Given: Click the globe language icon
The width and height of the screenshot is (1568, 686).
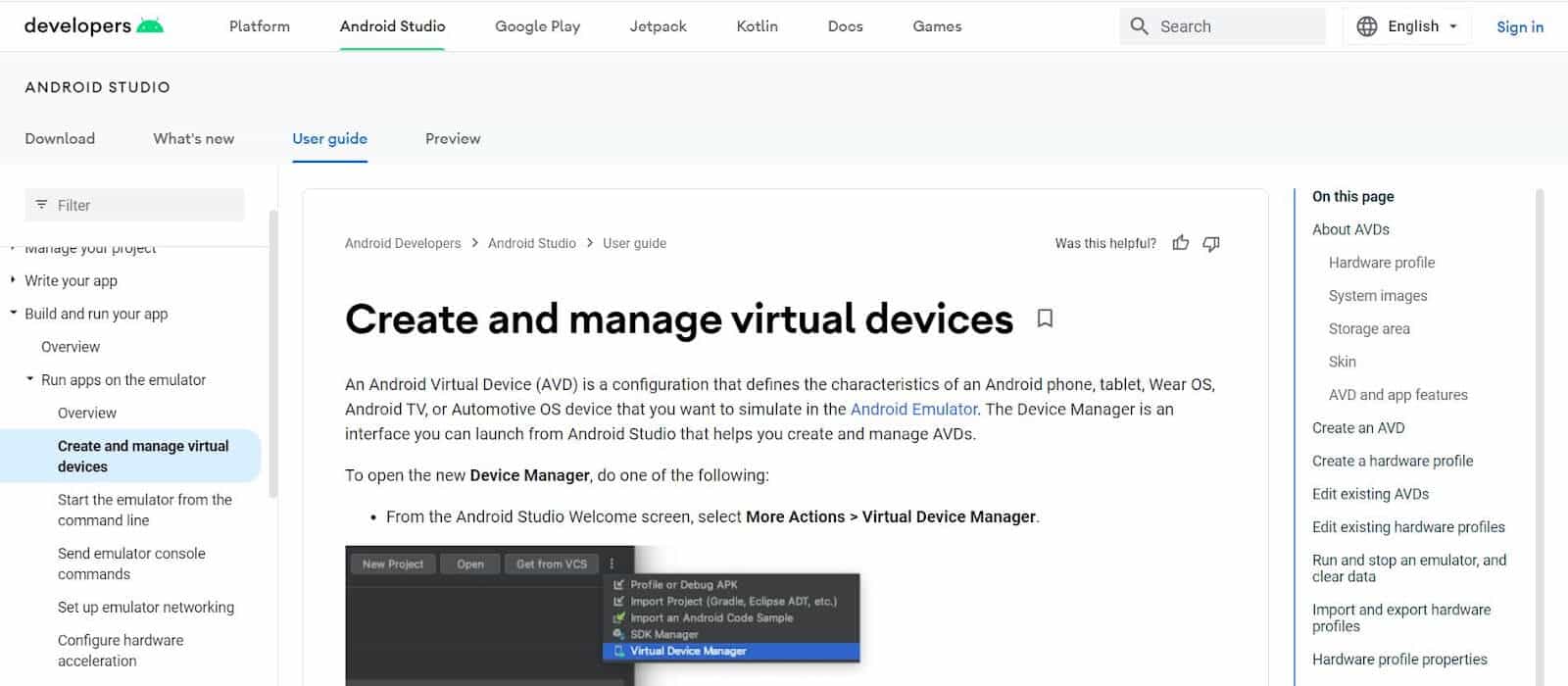Looking at the screenshot, I should tap(1366, 26).
